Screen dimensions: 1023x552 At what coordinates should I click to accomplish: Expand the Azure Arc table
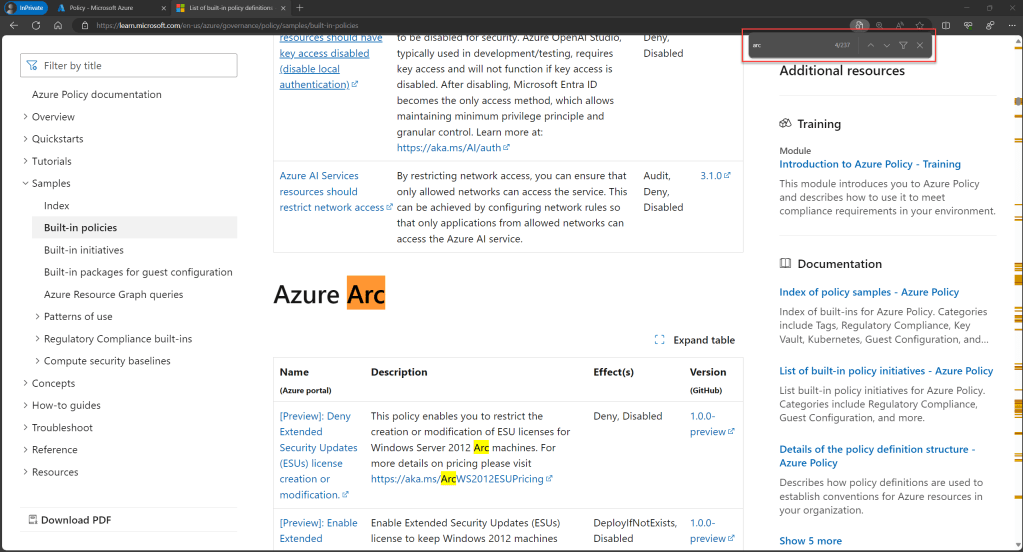[695, 340]
